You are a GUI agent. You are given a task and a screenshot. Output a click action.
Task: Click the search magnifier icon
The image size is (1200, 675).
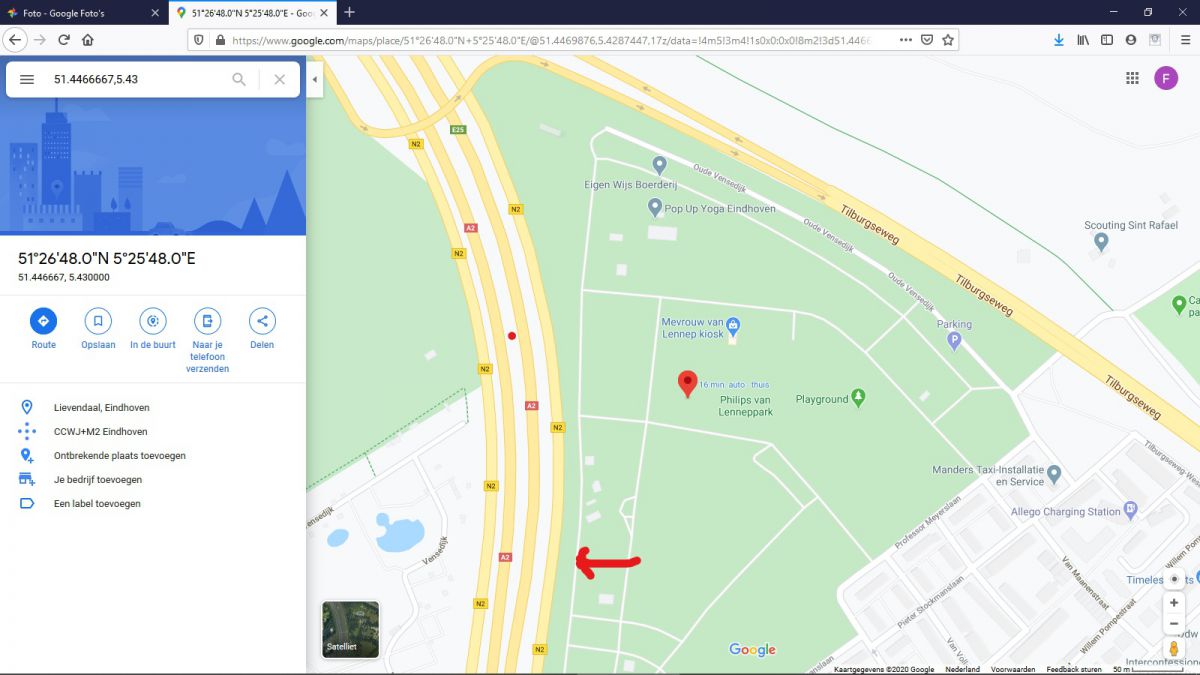[239, 79]
